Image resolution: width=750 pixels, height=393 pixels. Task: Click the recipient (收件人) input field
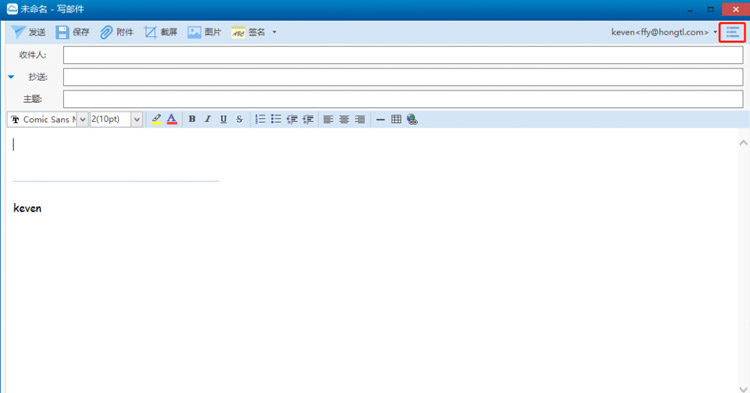[x=403, y=55]
